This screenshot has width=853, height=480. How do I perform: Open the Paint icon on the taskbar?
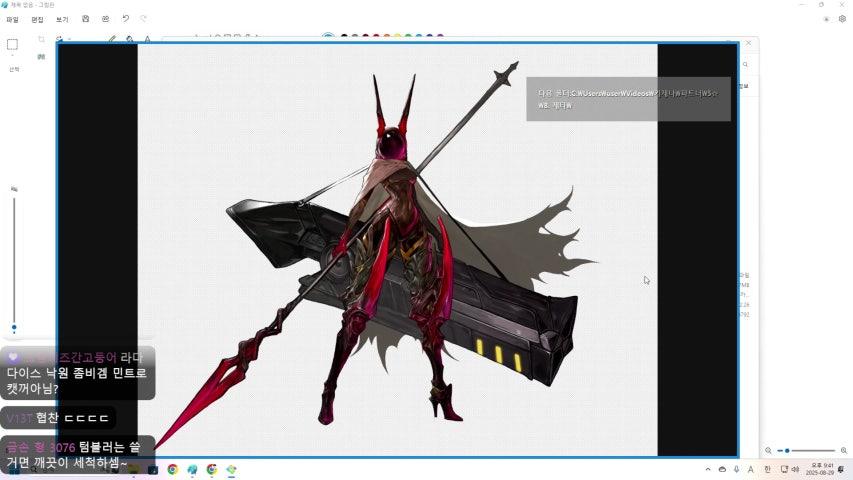coord(192,469)
